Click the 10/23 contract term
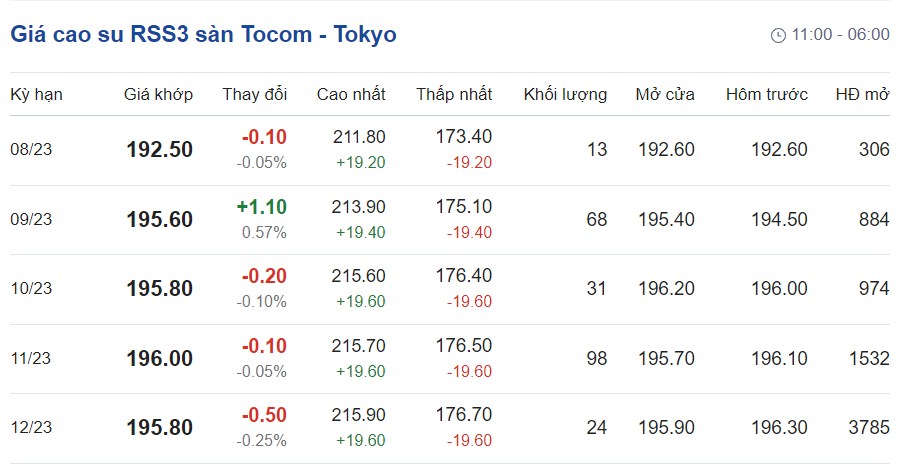The image size is (905, 466). tap(30, 289)
